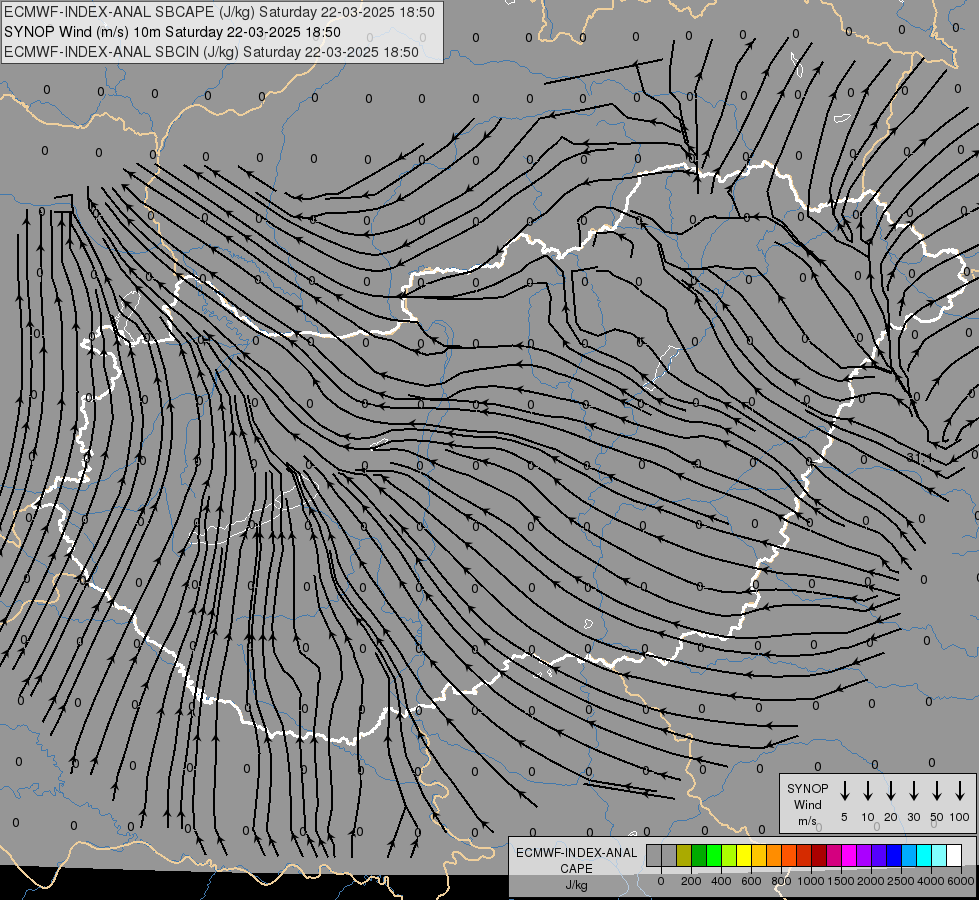Select the 20 m/s wind arrow symbol

pos(891,791)
